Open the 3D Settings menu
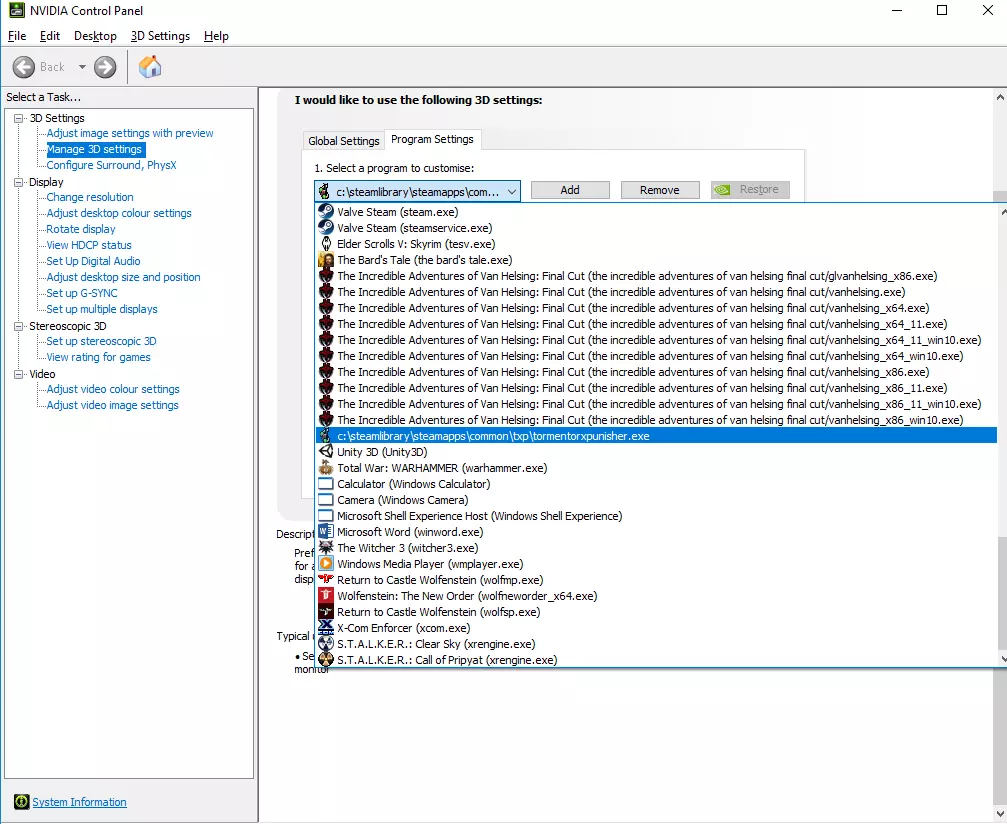Screen dimensions: 1007x824 160,36
